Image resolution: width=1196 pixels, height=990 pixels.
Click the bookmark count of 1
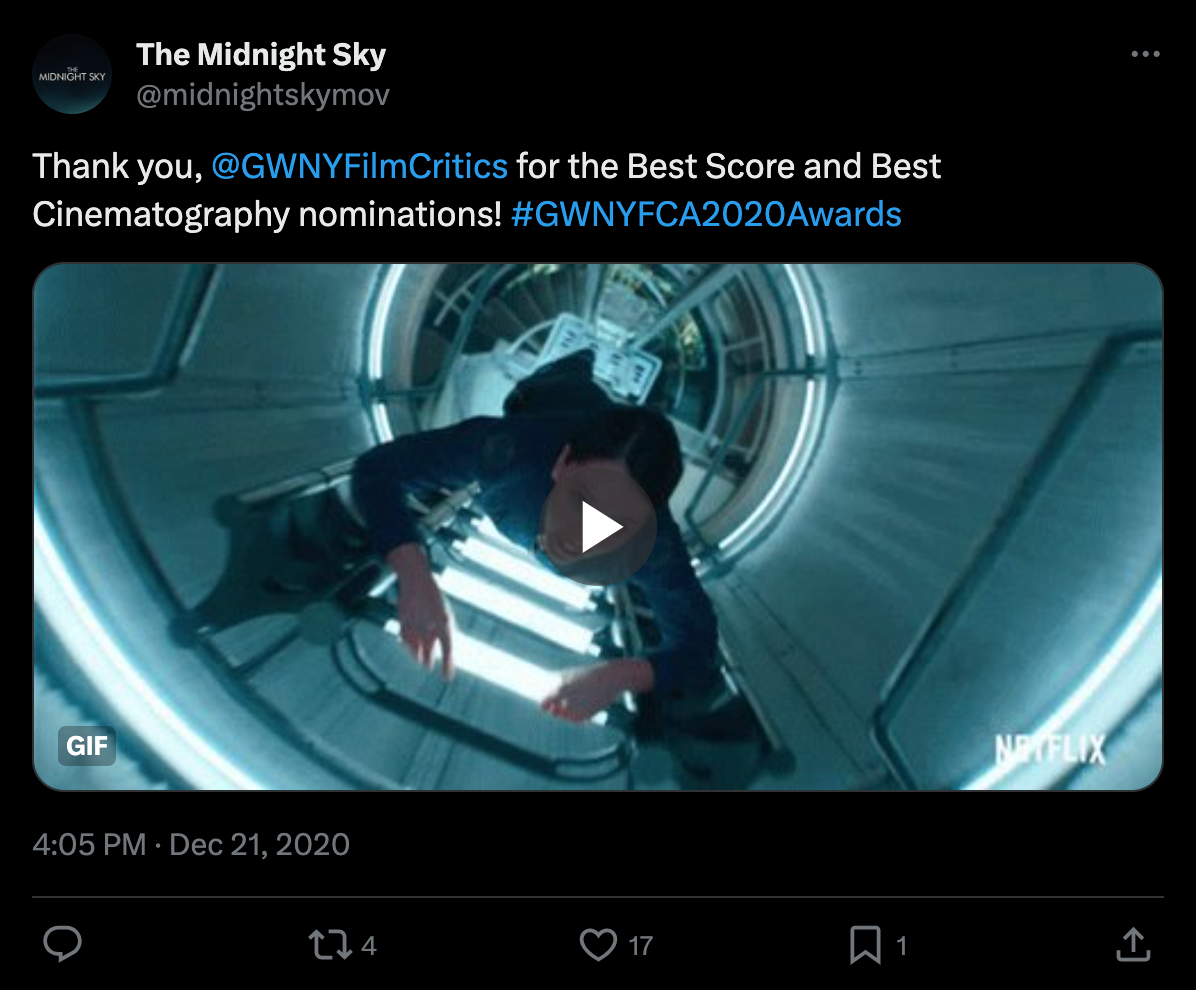coord(902,946)
